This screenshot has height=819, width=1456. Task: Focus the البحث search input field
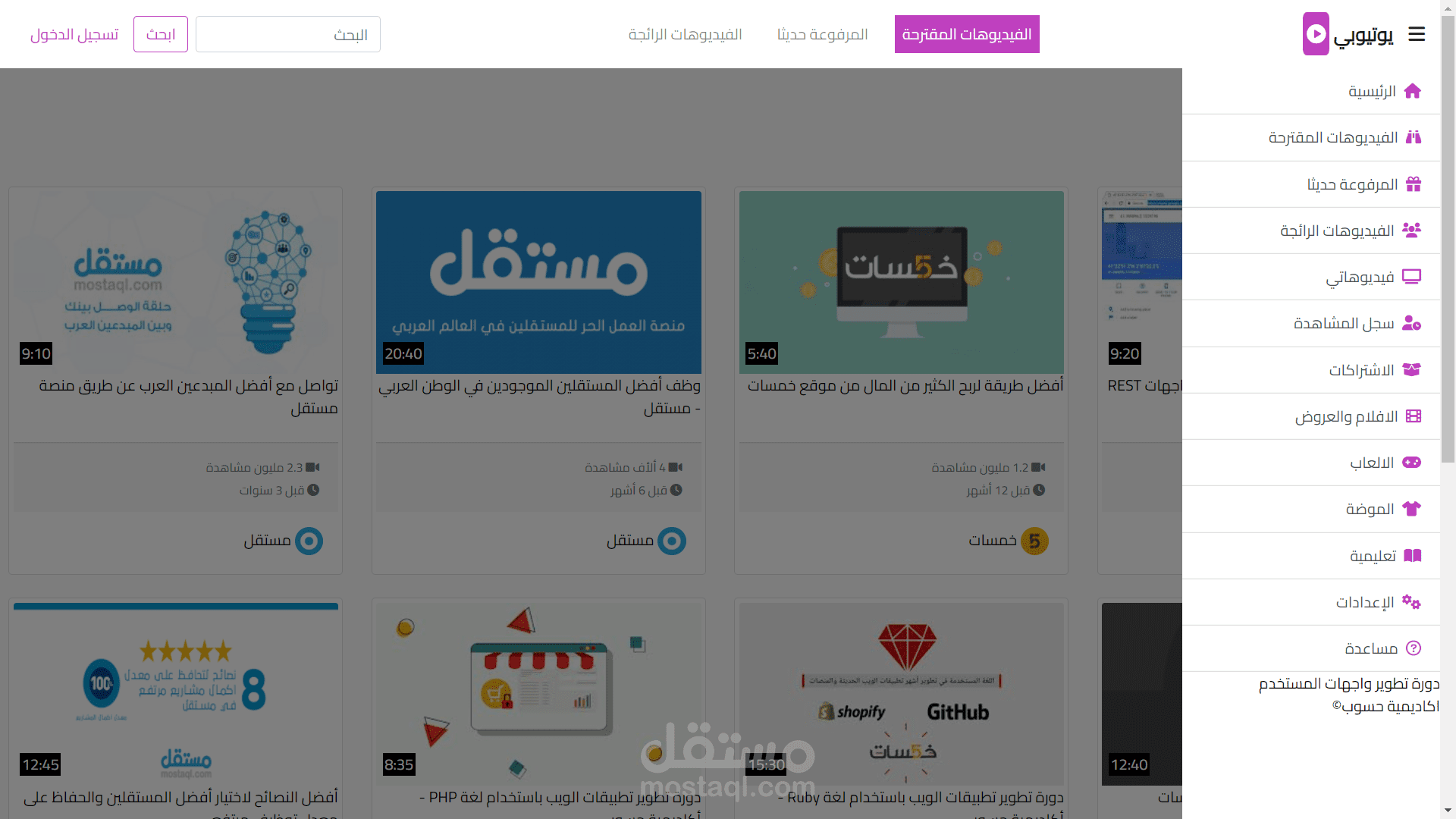tap(287, 34)
